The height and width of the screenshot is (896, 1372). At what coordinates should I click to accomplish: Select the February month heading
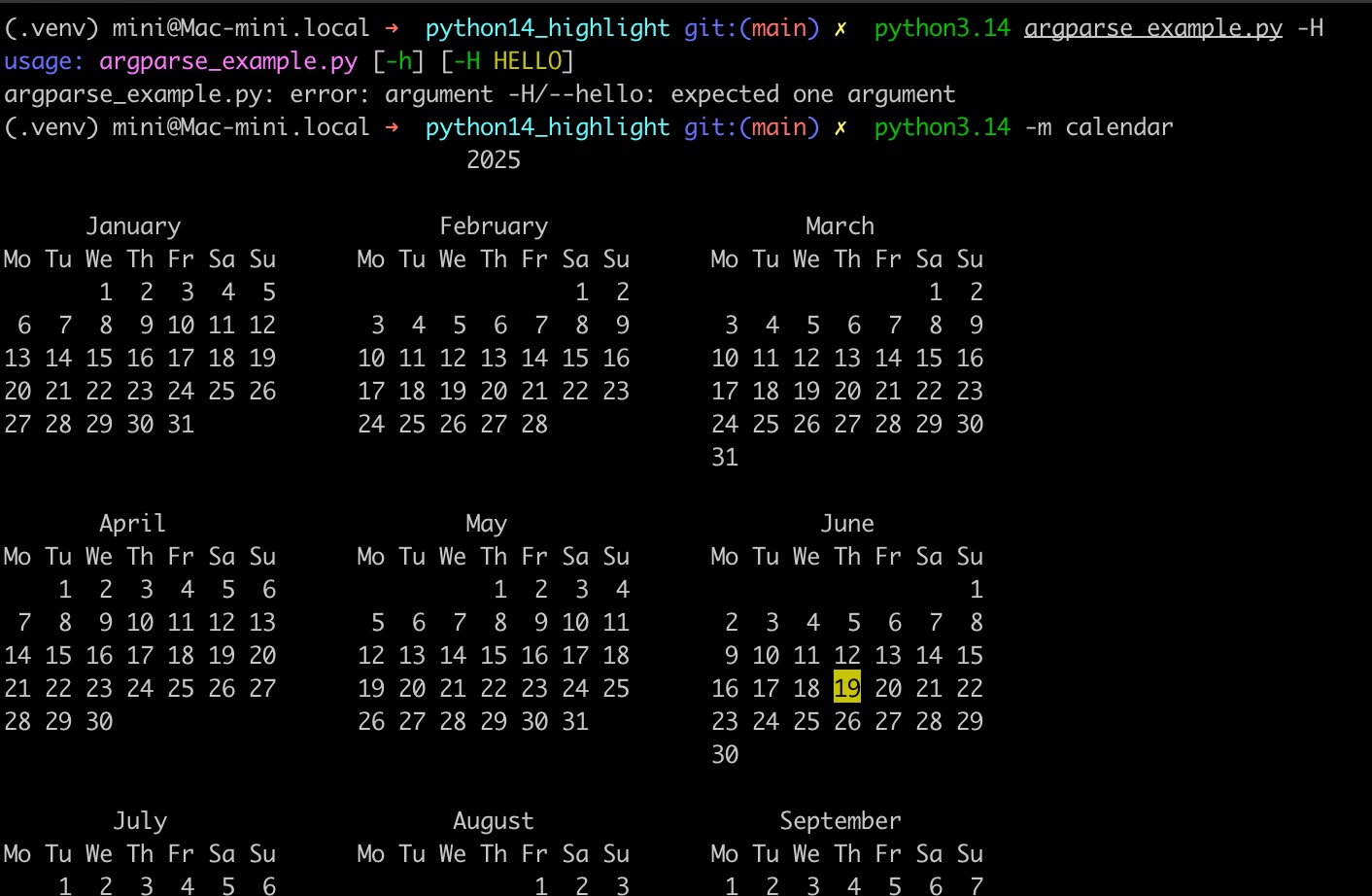click(x=494, y=226)
